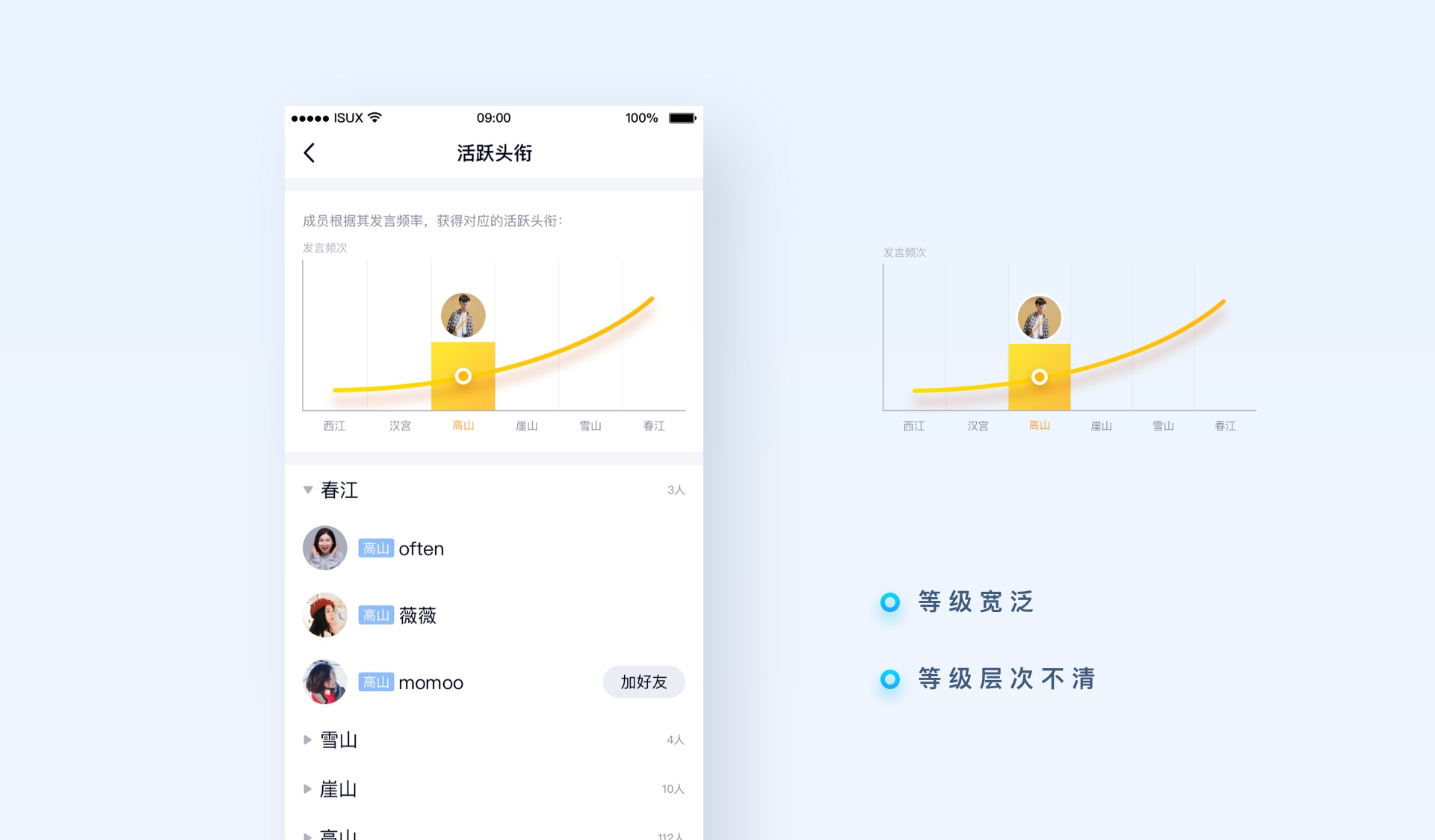Drag the yellow frequency curve slider
The image size is (1435, 840).
464,377
